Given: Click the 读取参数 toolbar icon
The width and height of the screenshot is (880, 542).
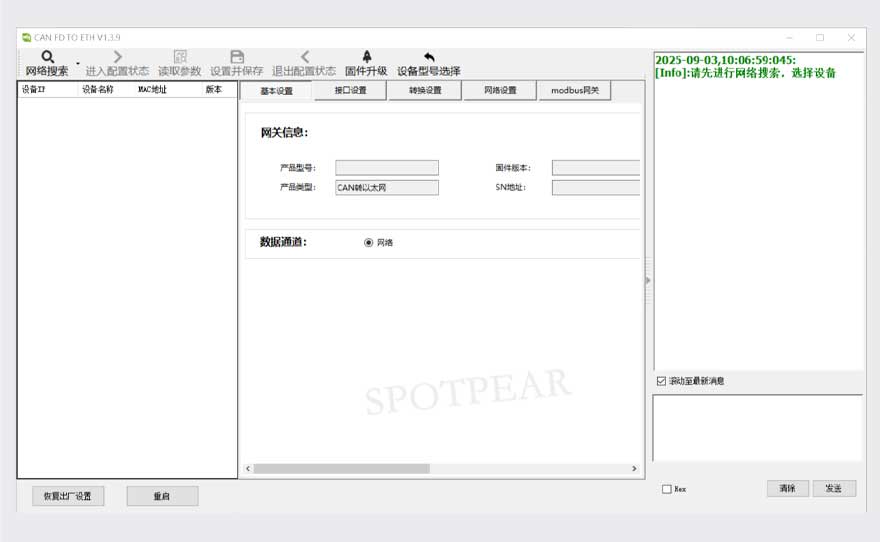Looking at the screenshot, I should tap(180, 57).
